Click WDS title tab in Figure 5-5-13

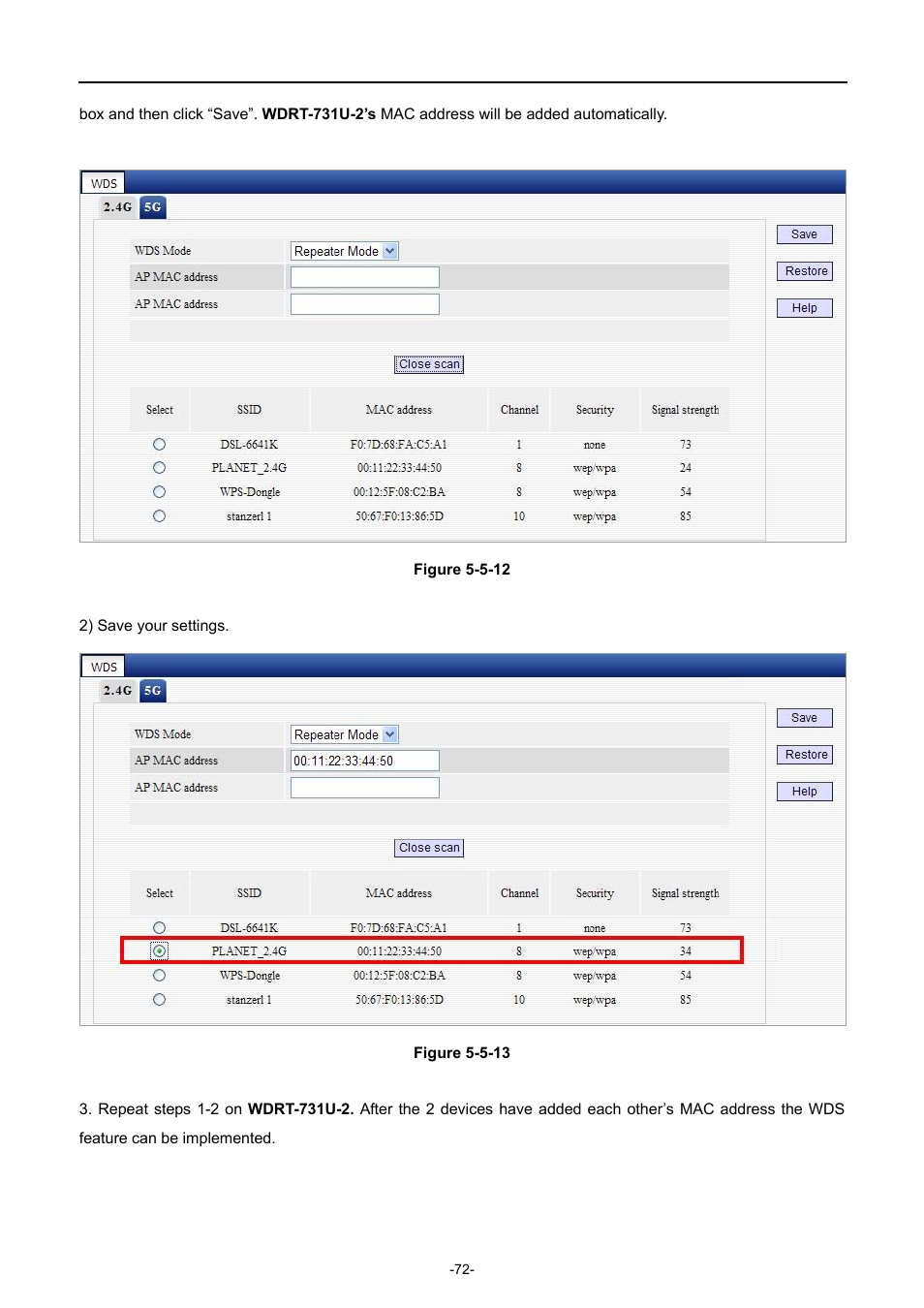pyautogui.click(x=103, y=667)
